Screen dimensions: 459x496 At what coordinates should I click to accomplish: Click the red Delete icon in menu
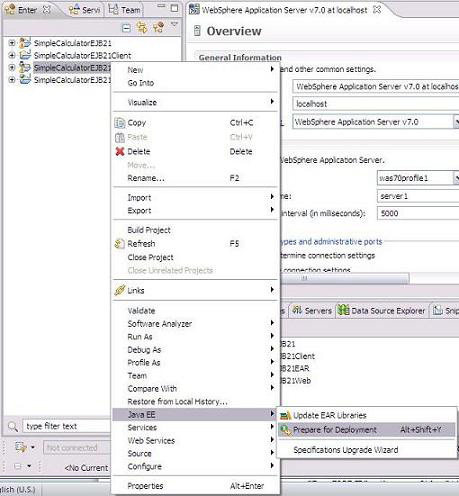pyautogui.click(x=120, y=152)
